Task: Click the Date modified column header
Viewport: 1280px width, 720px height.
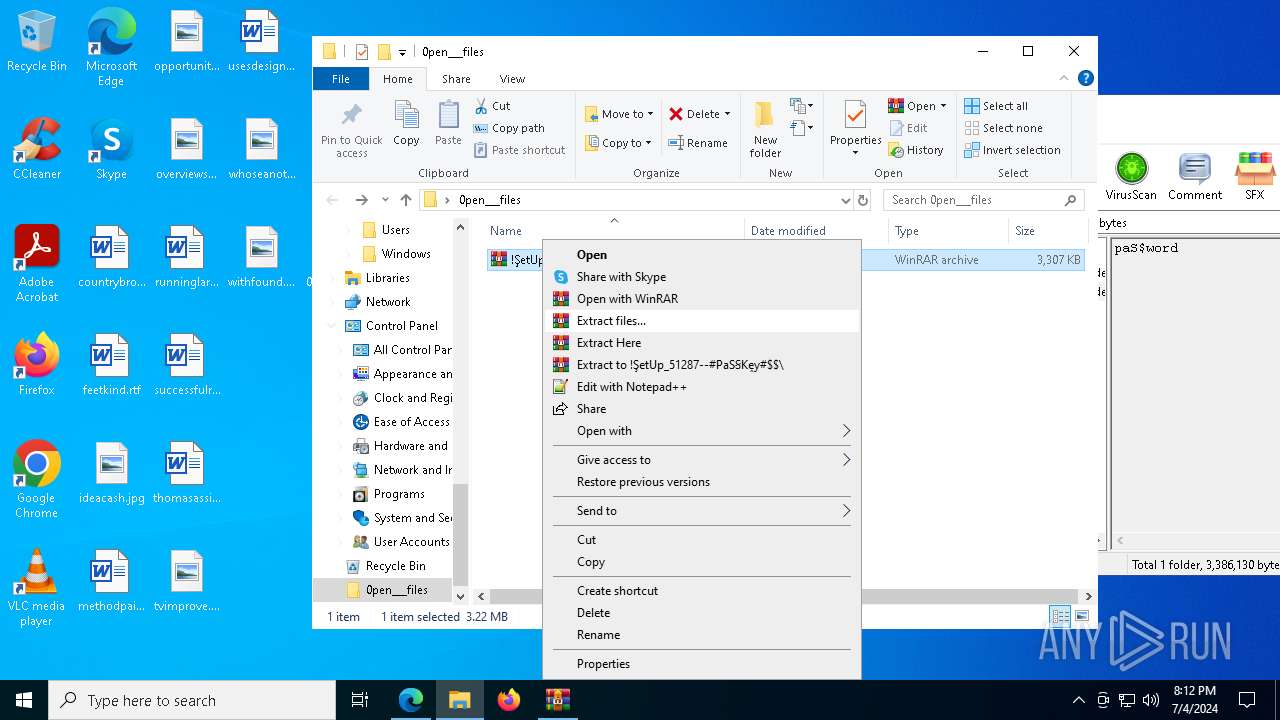Action: pos(816,231)
